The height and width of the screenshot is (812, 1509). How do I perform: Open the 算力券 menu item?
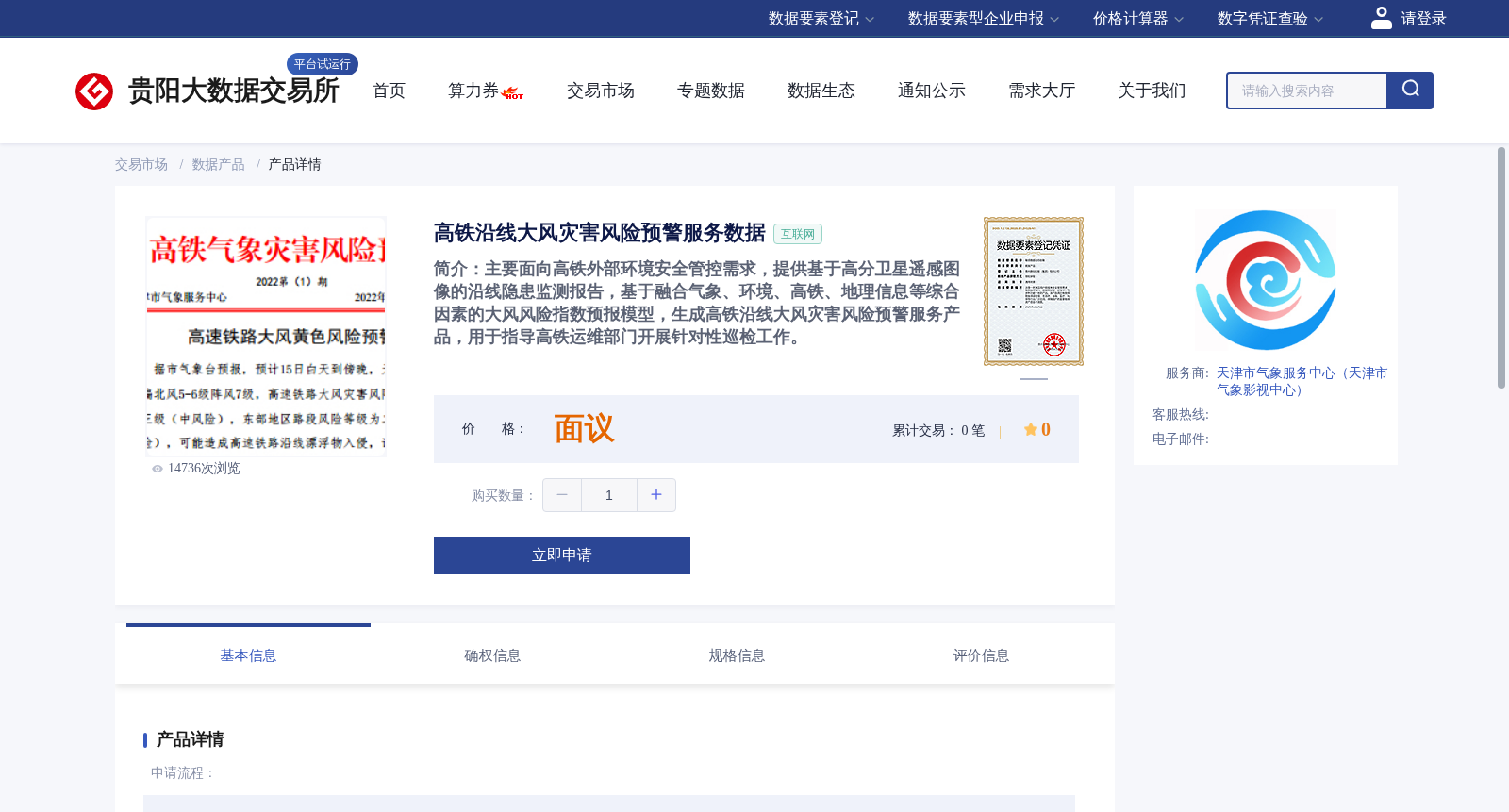click(473, 91)
